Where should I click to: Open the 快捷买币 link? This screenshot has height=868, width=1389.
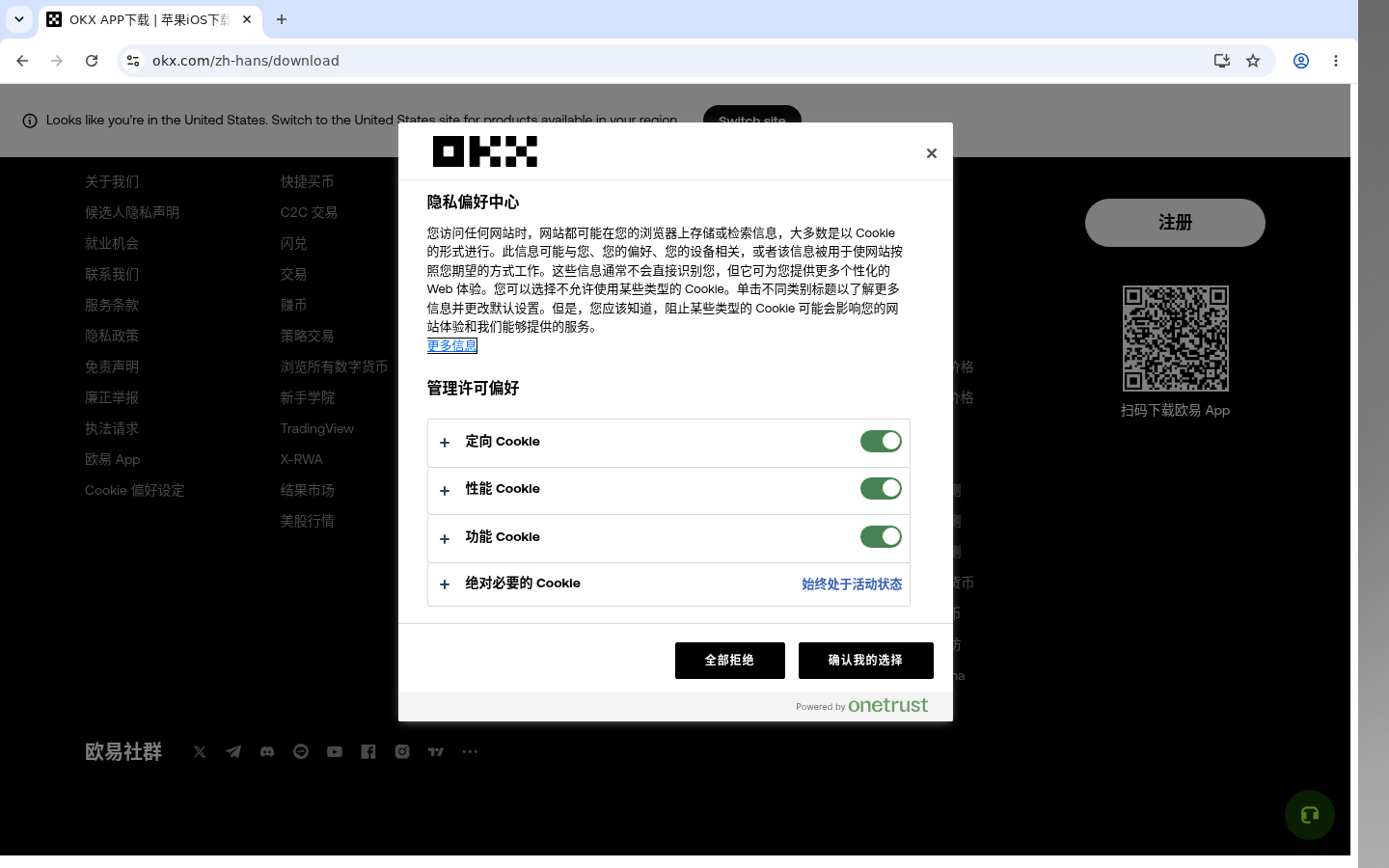pos(308,181)
